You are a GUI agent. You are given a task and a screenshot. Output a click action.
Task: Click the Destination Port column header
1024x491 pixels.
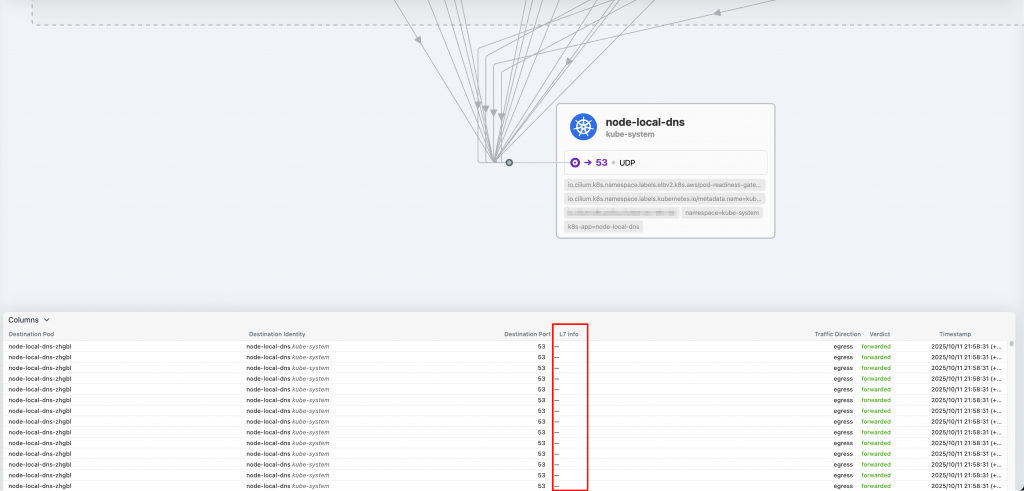coord(527,334)
